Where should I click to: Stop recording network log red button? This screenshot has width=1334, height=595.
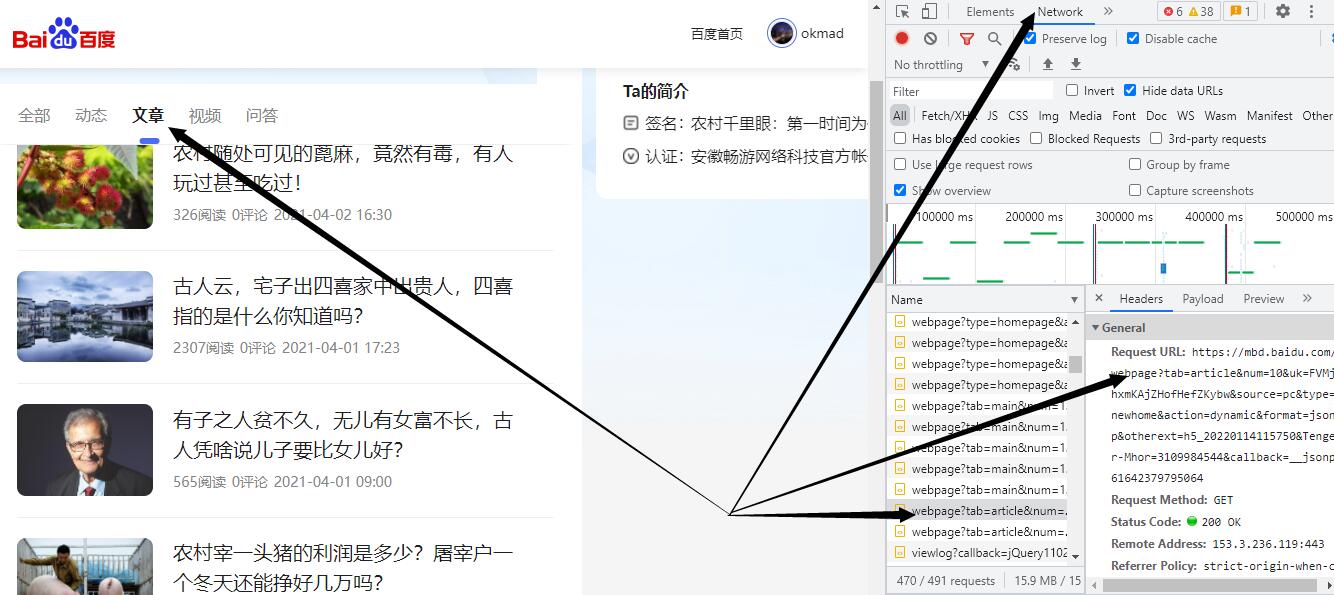(x=902, y=38)
